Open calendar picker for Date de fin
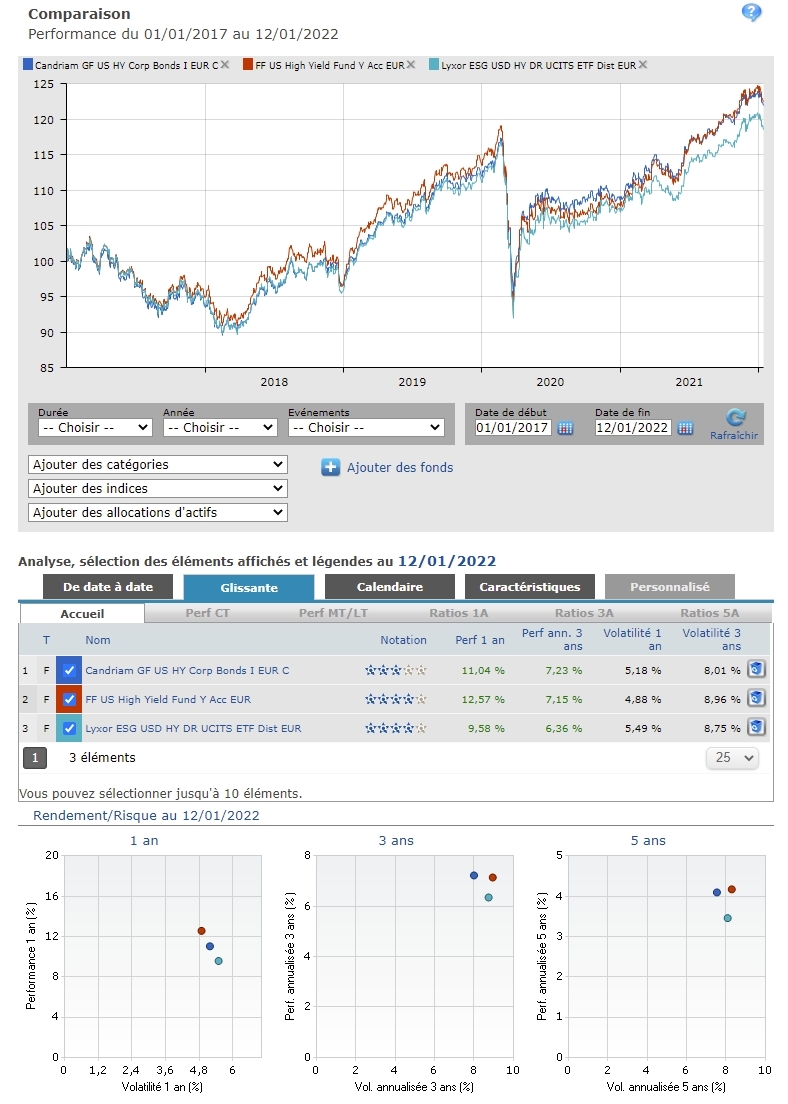The image size is (788, 1104). (685, 428)
